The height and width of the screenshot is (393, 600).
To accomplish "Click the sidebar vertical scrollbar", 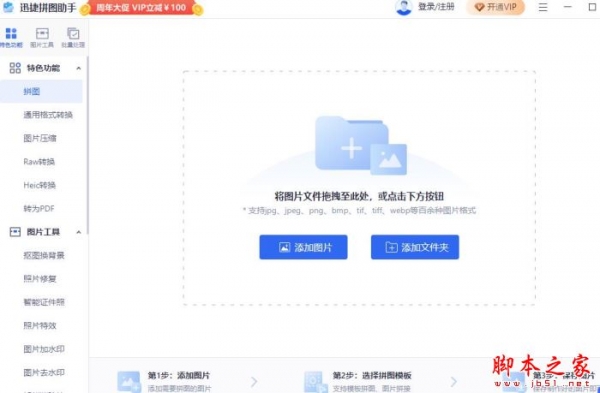I will [x=87, y=145].
